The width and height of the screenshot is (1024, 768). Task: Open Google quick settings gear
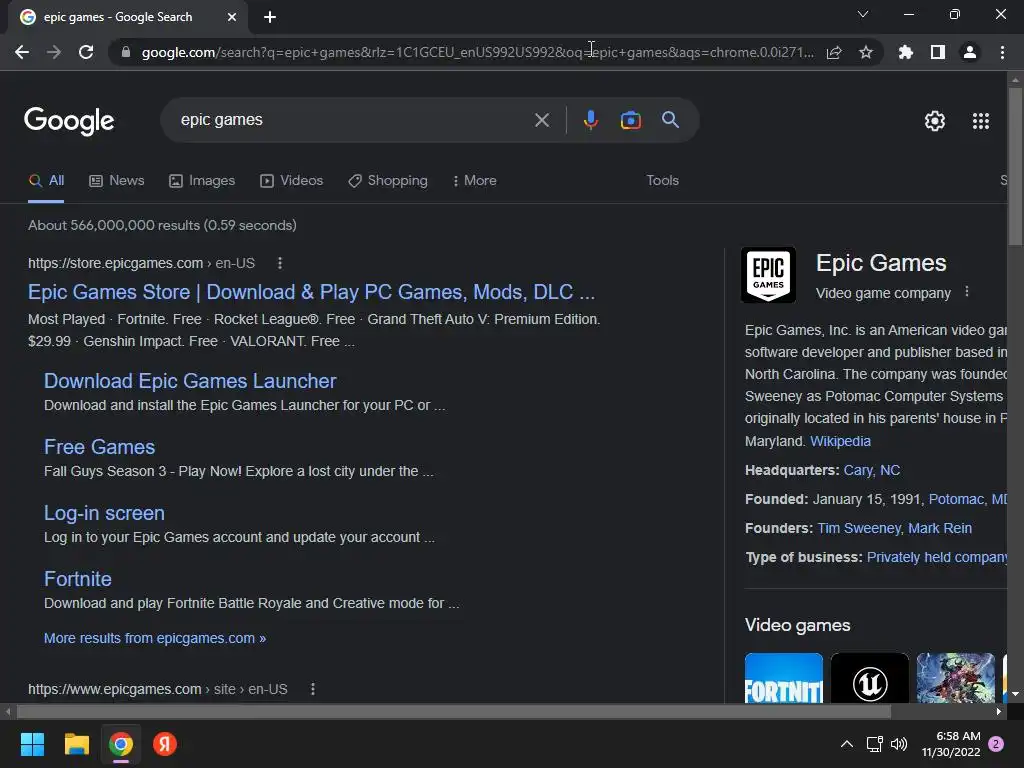click(935, 121)
